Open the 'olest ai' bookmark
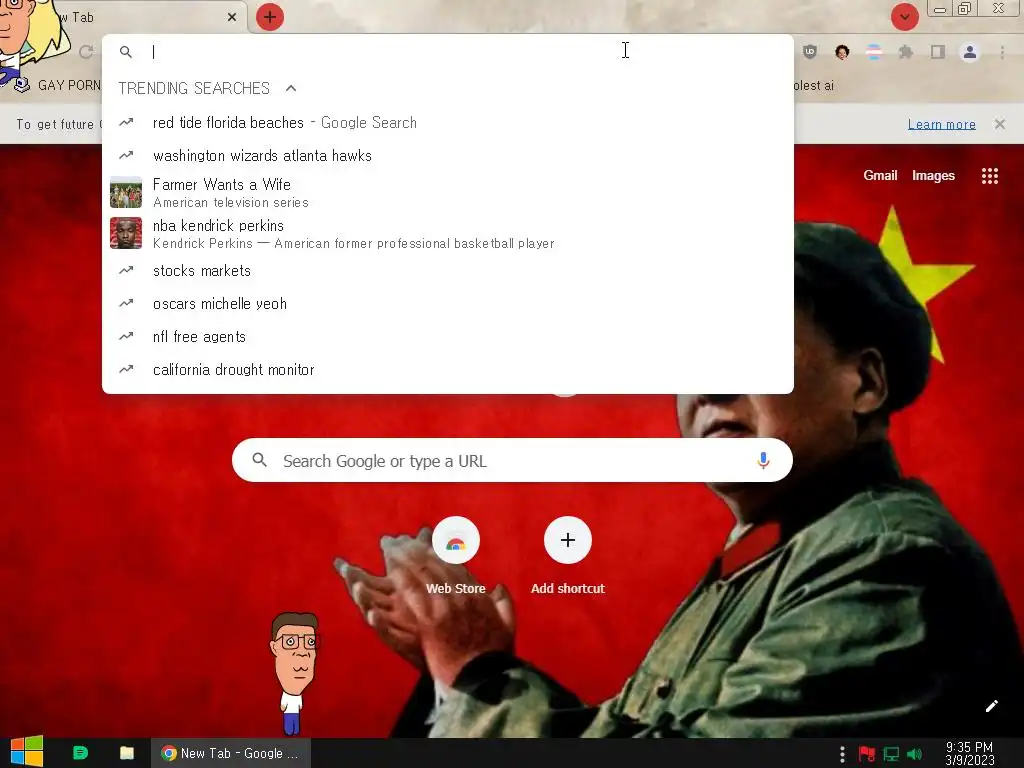Screen dimensions: 1024x768 [x=814, y=86]
